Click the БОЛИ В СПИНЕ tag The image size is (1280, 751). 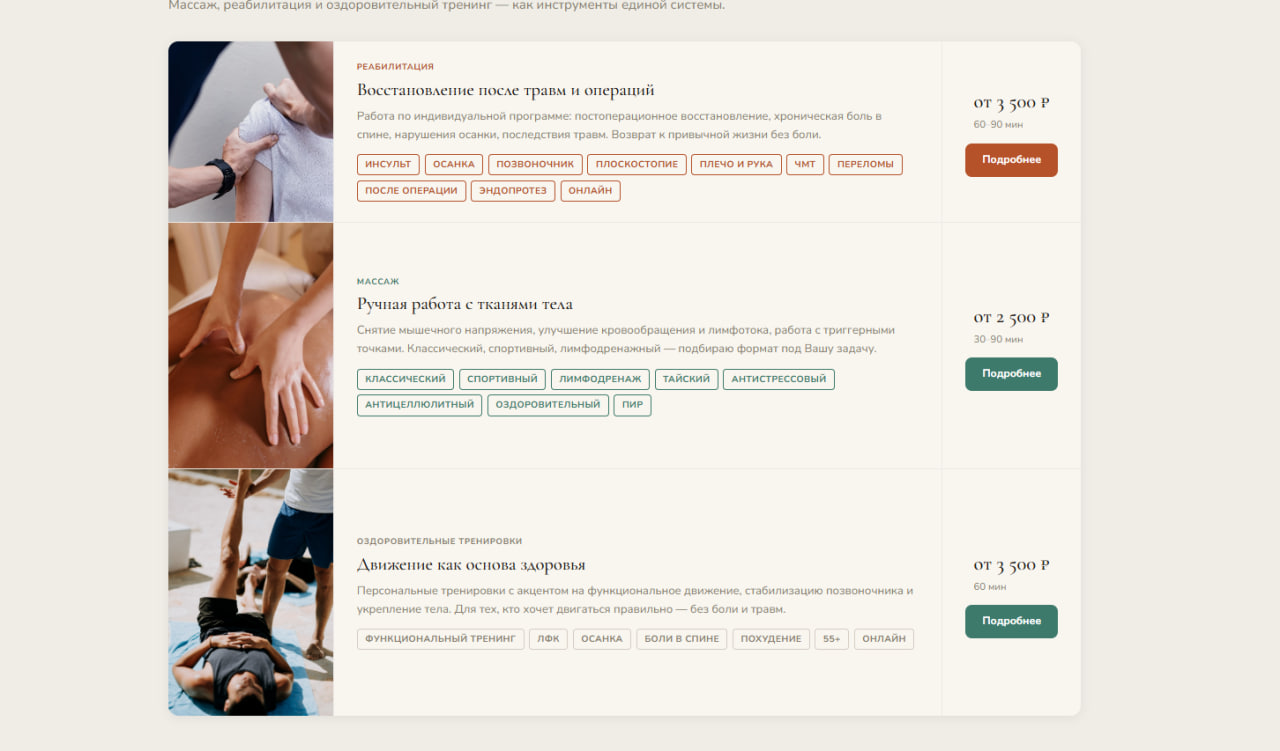(x=682, y=639)
